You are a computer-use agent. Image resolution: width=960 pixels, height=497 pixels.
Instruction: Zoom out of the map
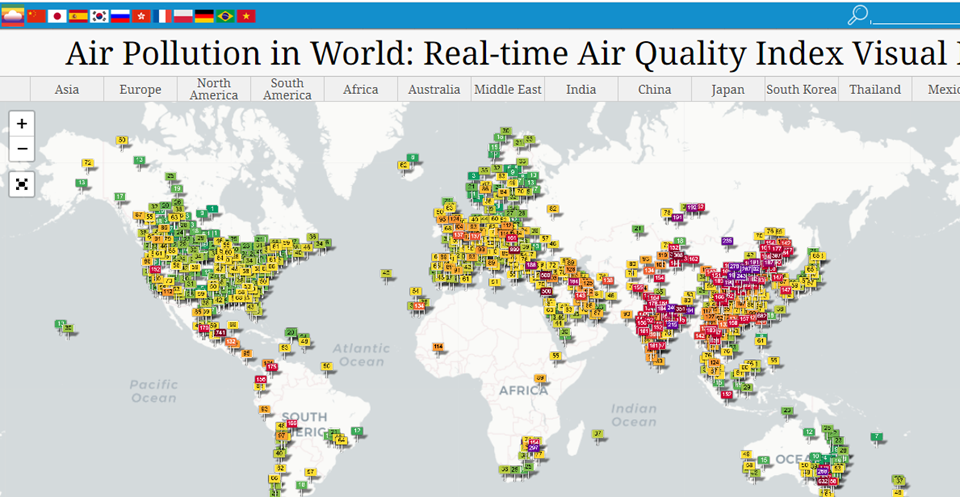click(x=22, y=150)
